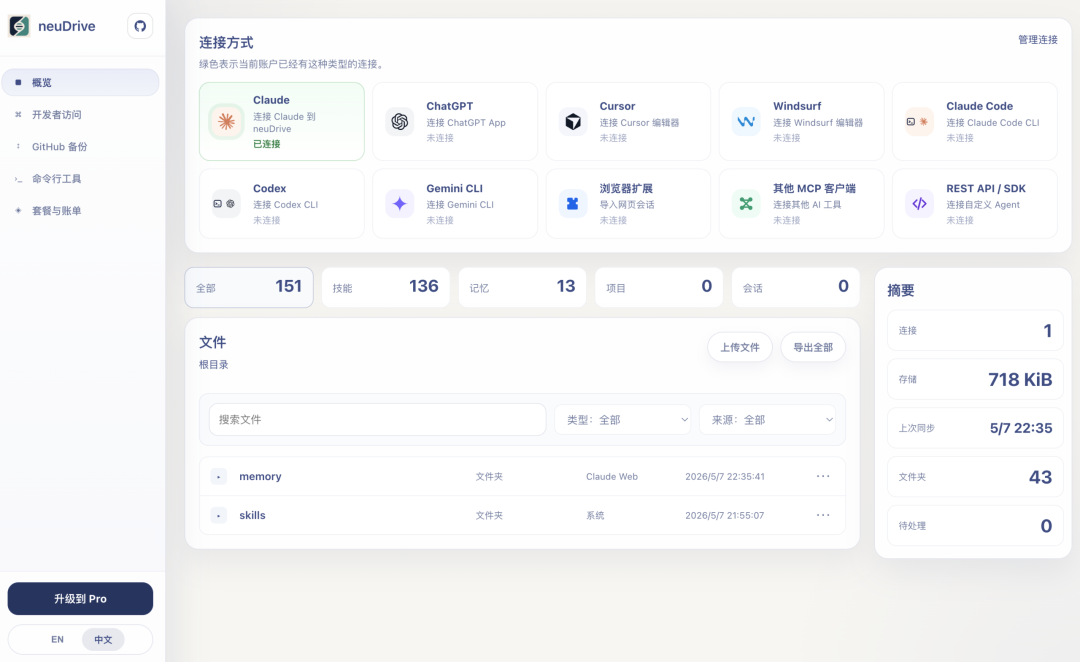Image resolution: width=1080 pixels, height=662 pixels.
Task: Filter files by 全部 151 tab
Action: pyautogui.click(x=249, y=287)
